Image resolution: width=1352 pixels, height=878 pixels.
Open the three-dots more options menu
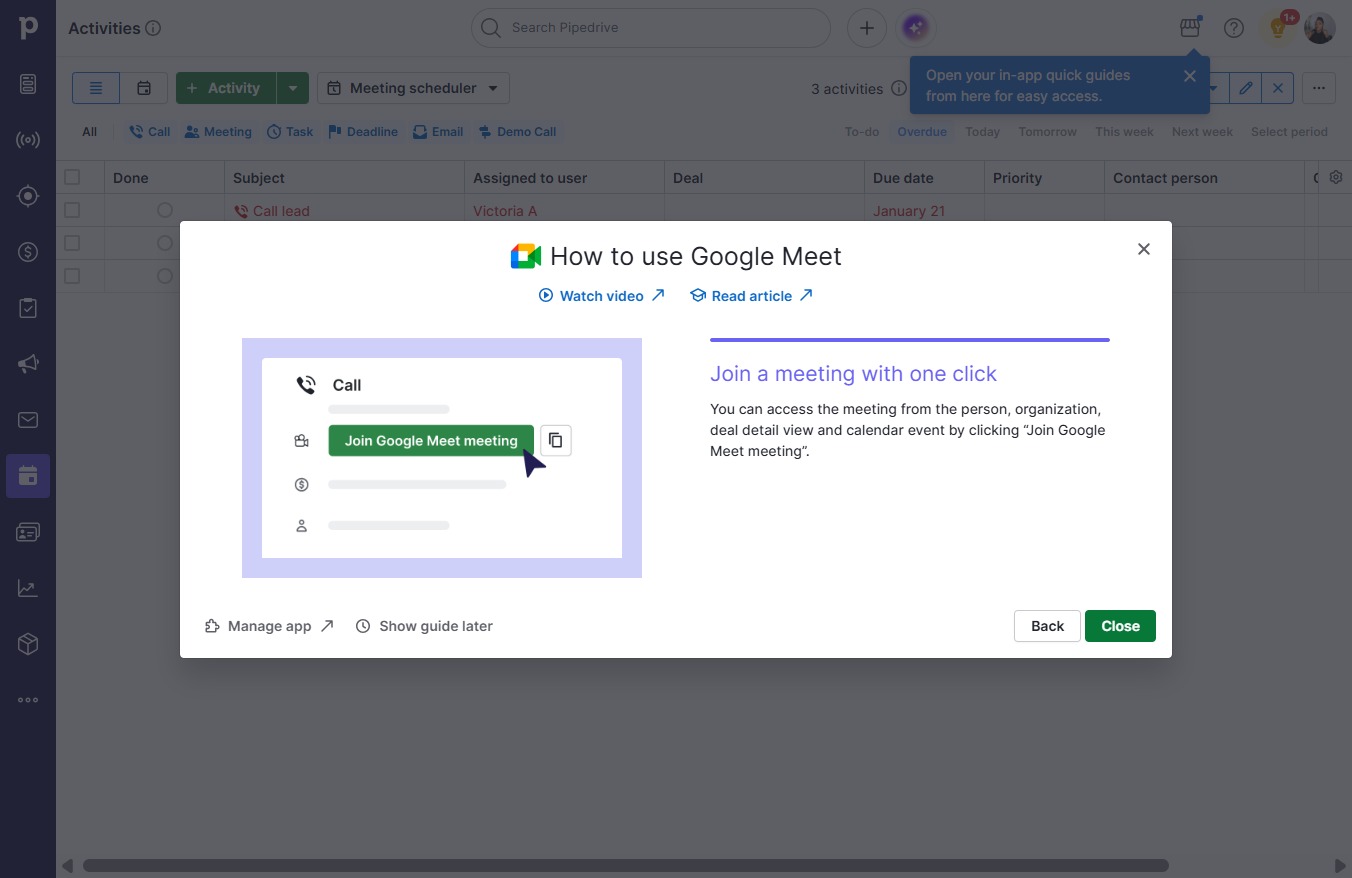coord(1319,88)
